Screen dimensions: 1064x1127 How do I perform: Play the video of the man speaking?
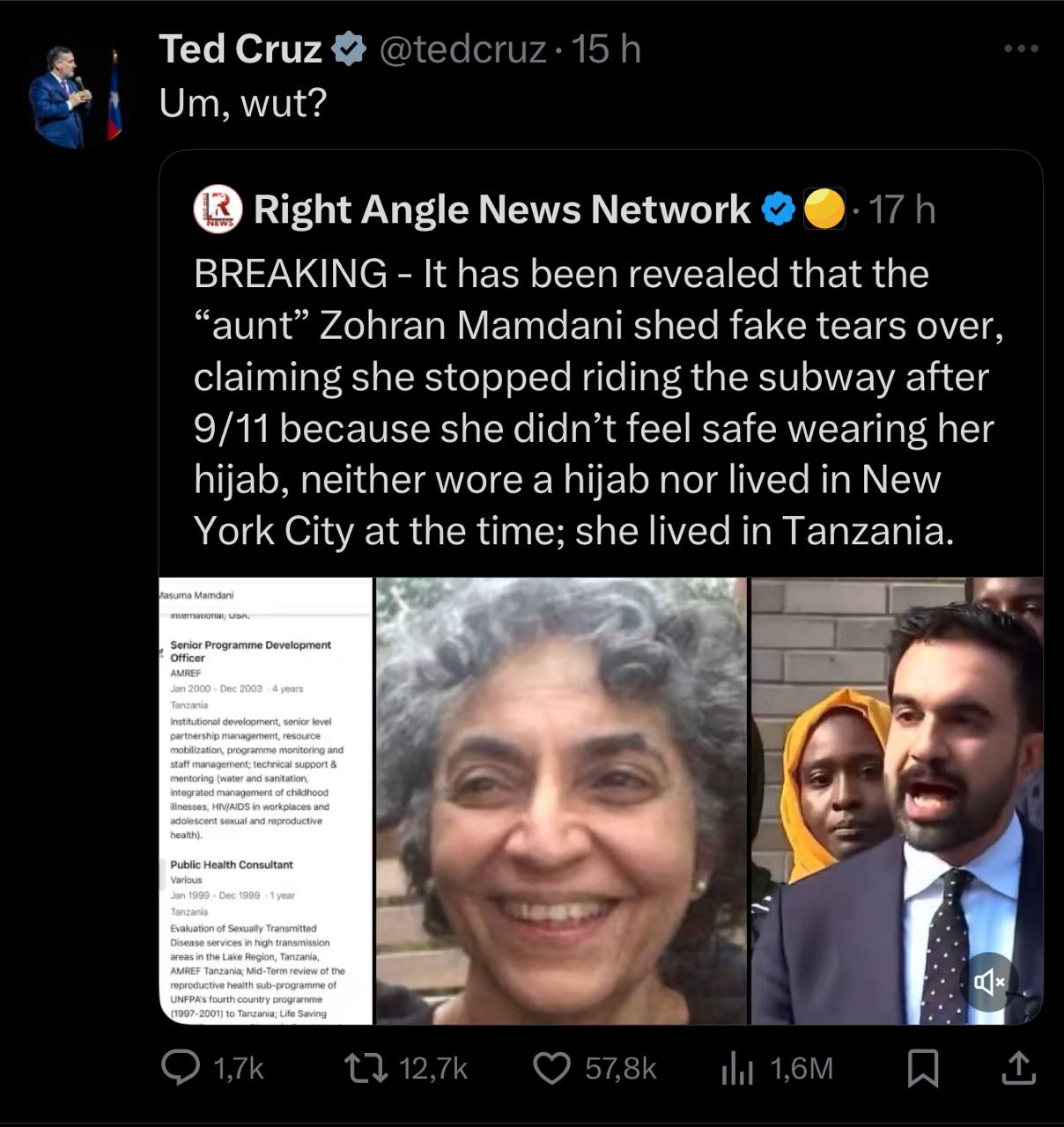tap(897, 800)
